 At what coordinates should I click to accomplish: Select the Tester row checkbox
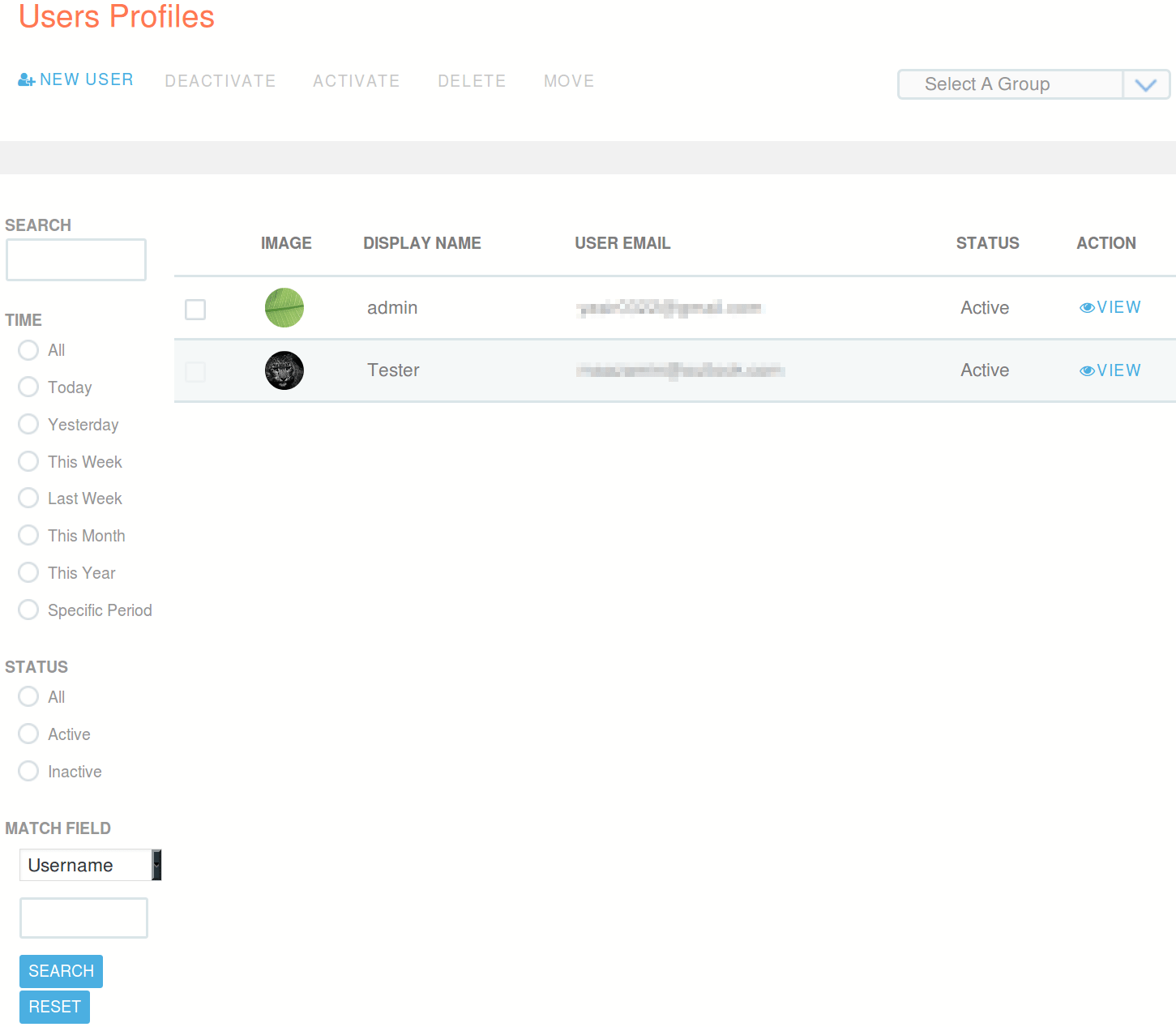[195, 371]
